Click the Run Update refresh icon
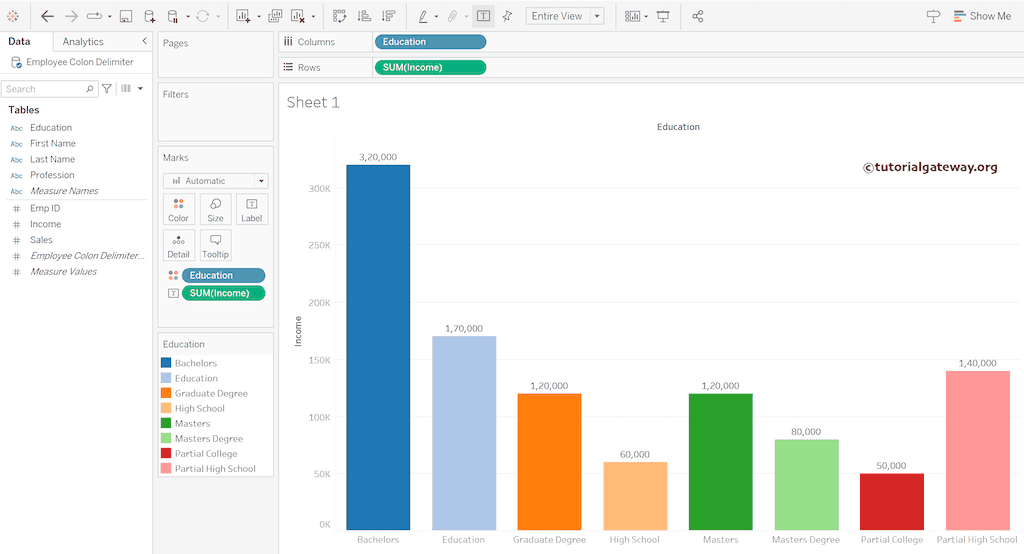The width and height of the screenshot is (1024, 554). (203, 16)
